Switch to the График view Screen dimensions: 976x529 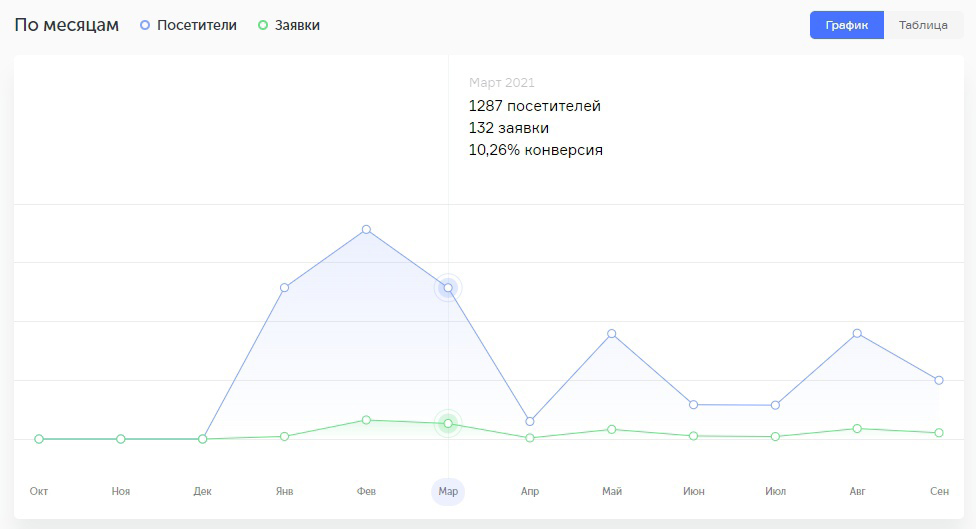847,25
